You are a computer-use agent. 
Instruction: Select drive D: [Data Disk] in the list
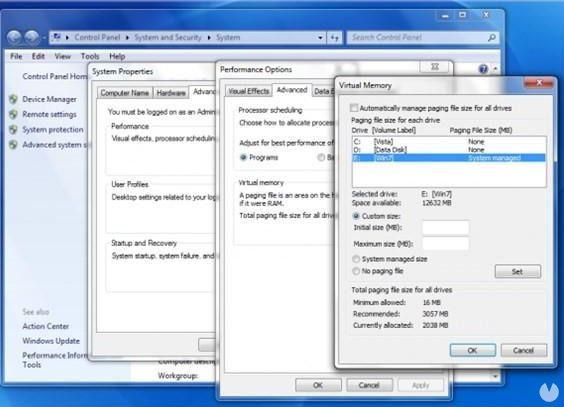coord(449,150)
